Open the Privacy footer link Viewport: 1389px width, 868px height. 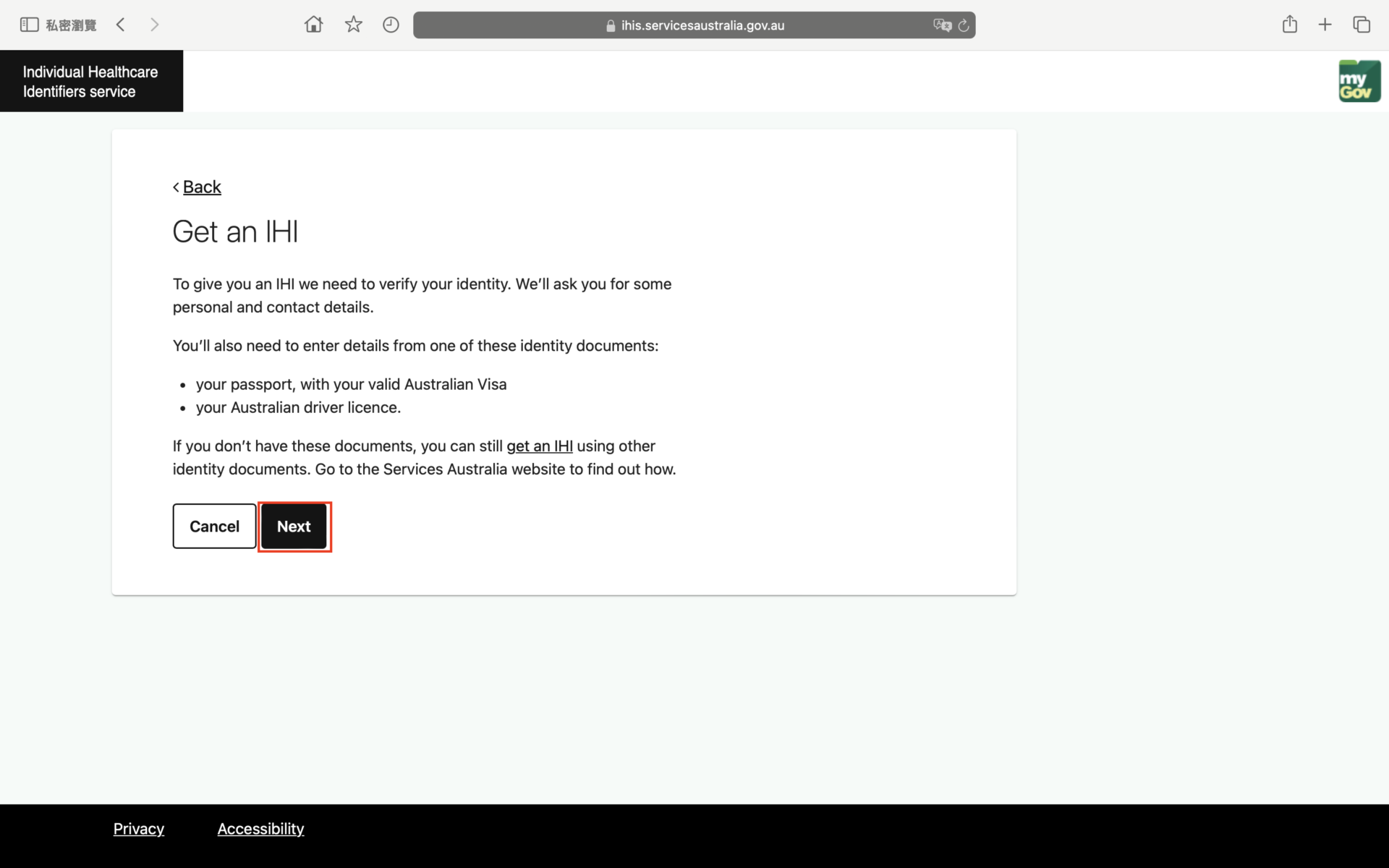pos(138,829)
